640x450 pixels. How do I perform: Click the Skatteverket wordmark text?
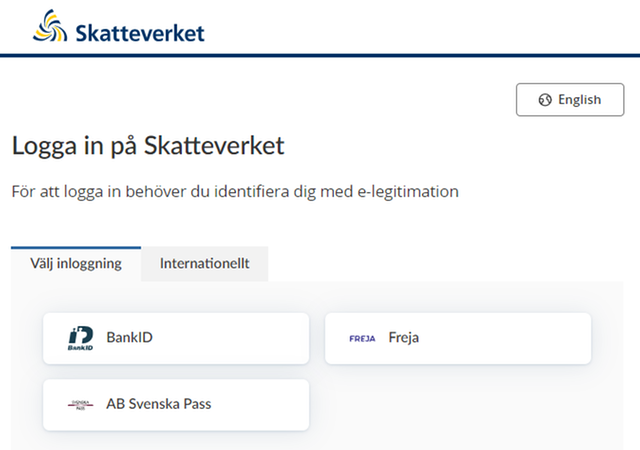coord(140,33)
